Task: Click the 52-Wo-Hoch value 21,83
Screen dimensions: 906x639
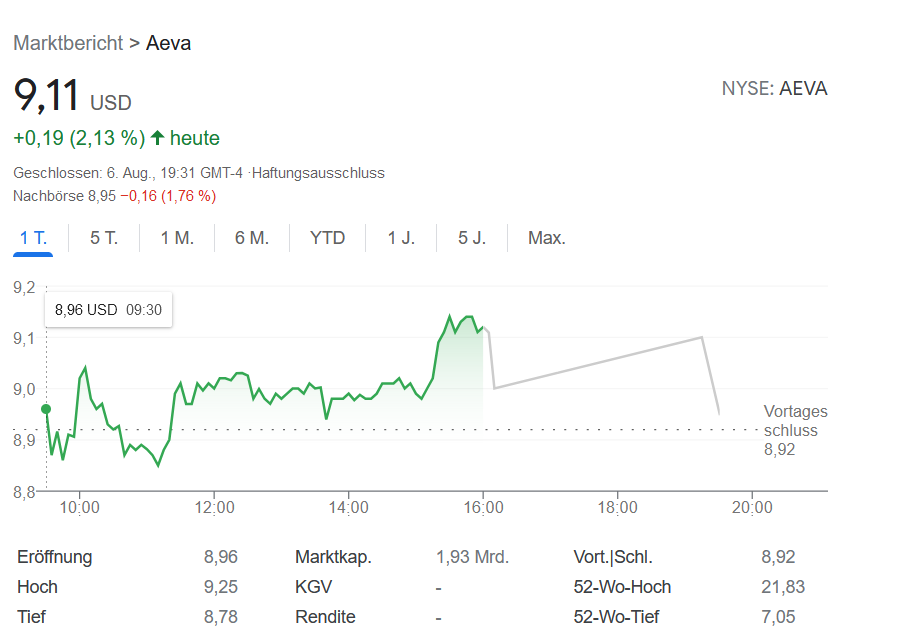Action: click(x=783, y=587)
